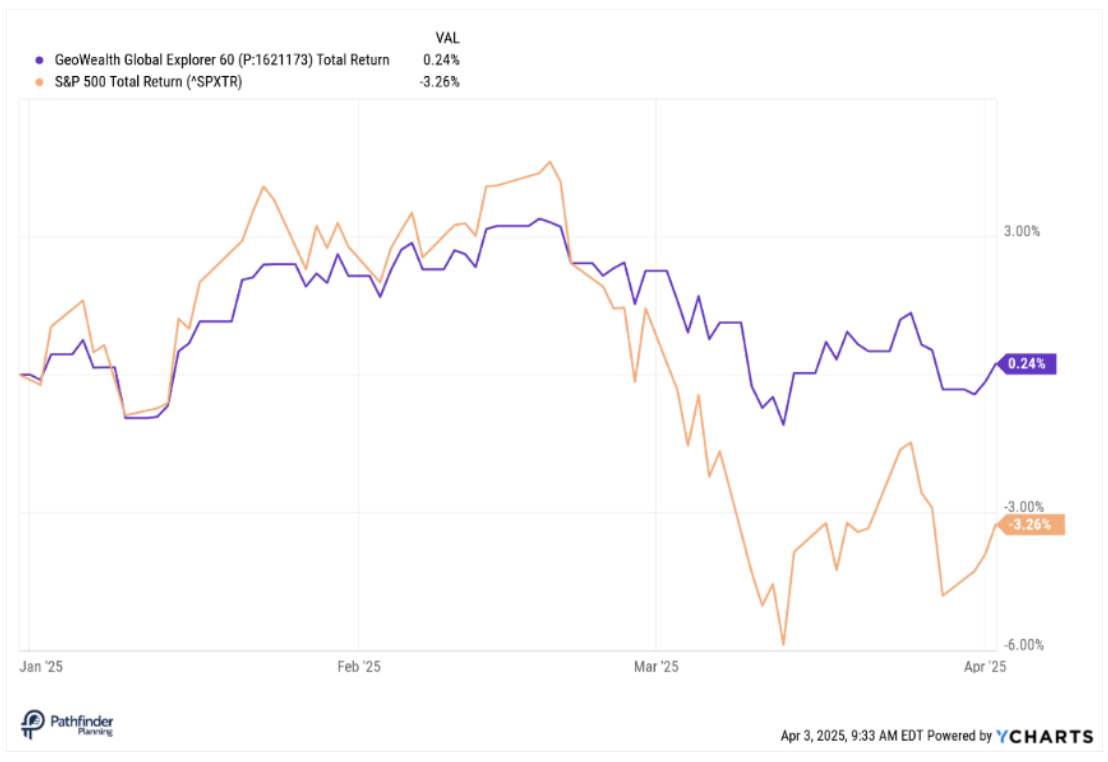Select the S&P 500 Total Return legend label
This screenshot has height=762, width=1108.
point(148,82)
